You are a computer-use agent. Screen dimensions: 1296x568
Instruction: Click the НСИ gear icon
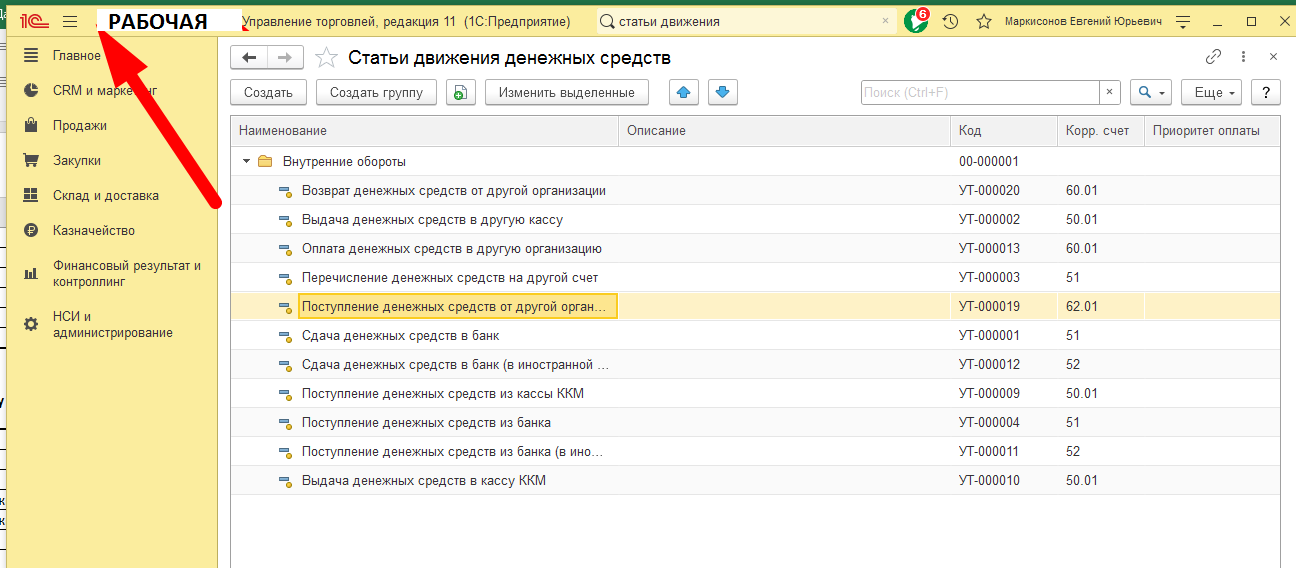tap(31, 324)
